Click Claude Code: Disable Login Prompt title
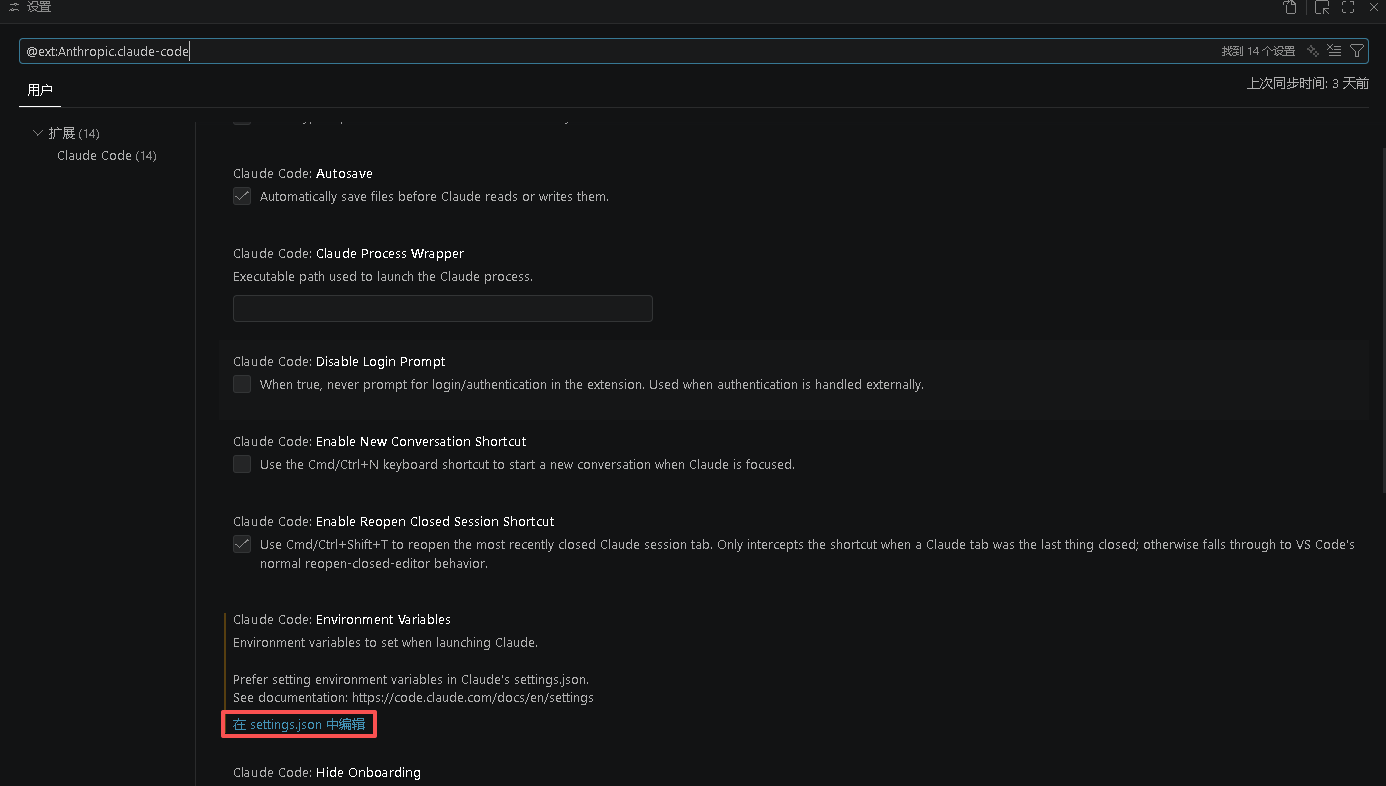This screenshot has width=1386, height=786. (340, 362)
